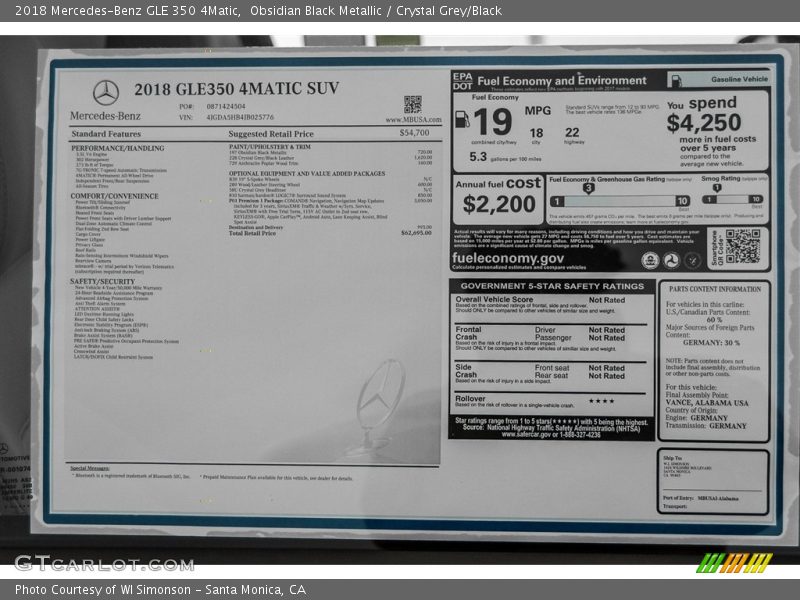Screen dimensions: 800x600
Task: Click 'GOVERNMENT 5-STAR SAFETY RATINGS' header
Action: 552,286
